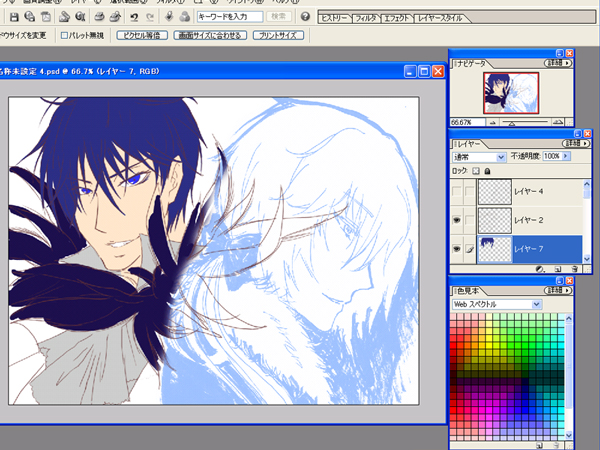This screenshot has height=450, width=600.
Task: Click the ピクセル等倍 button
Action: [x=142, y=36]
